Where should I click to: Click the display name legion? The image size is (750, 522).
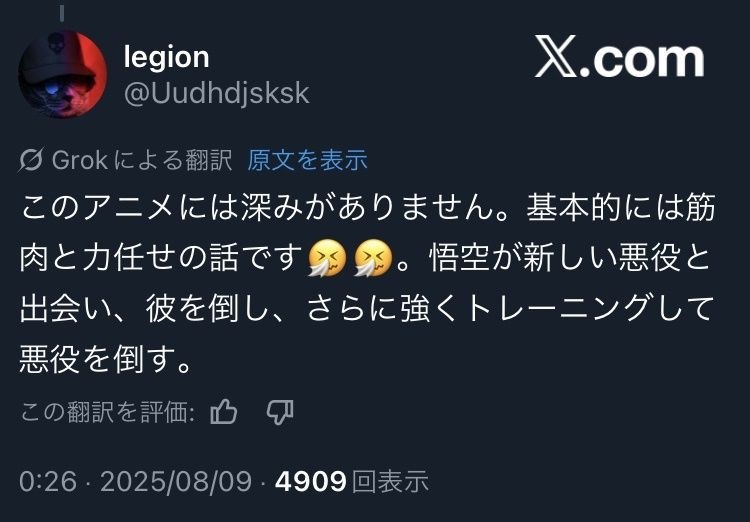click(166, 57)
